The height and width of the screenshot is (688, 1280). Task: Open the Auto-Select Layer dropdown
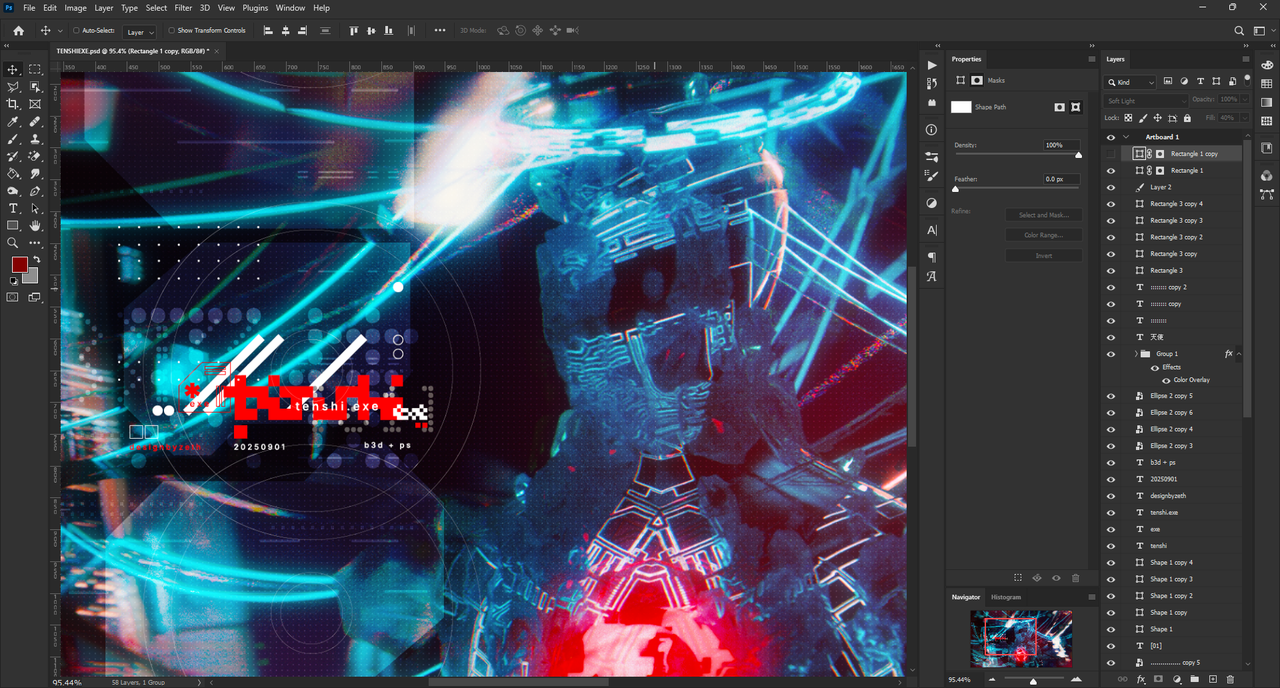point(140,32)
